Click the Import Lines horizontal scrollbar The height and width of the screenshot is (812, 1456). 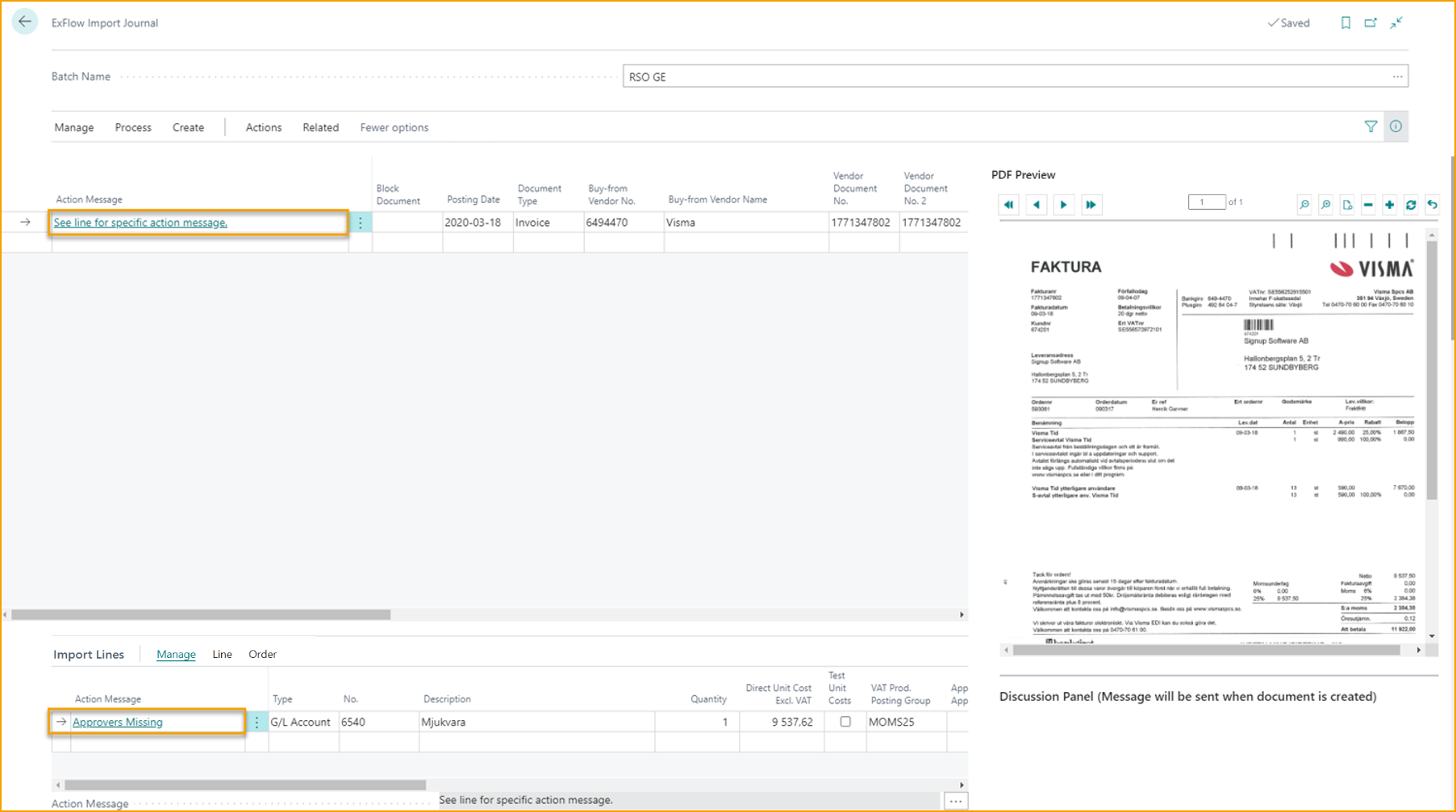pyautogui.click(x=245, y=785)
